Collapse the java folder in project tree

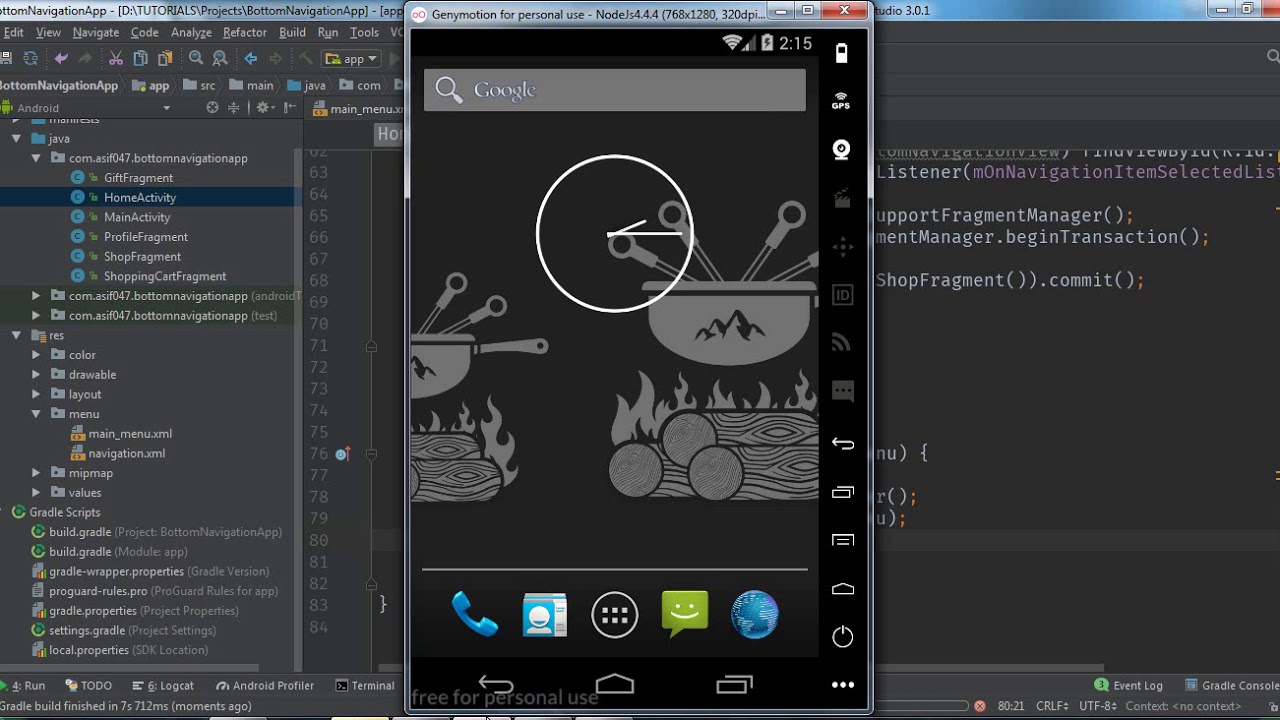(16, 138)
